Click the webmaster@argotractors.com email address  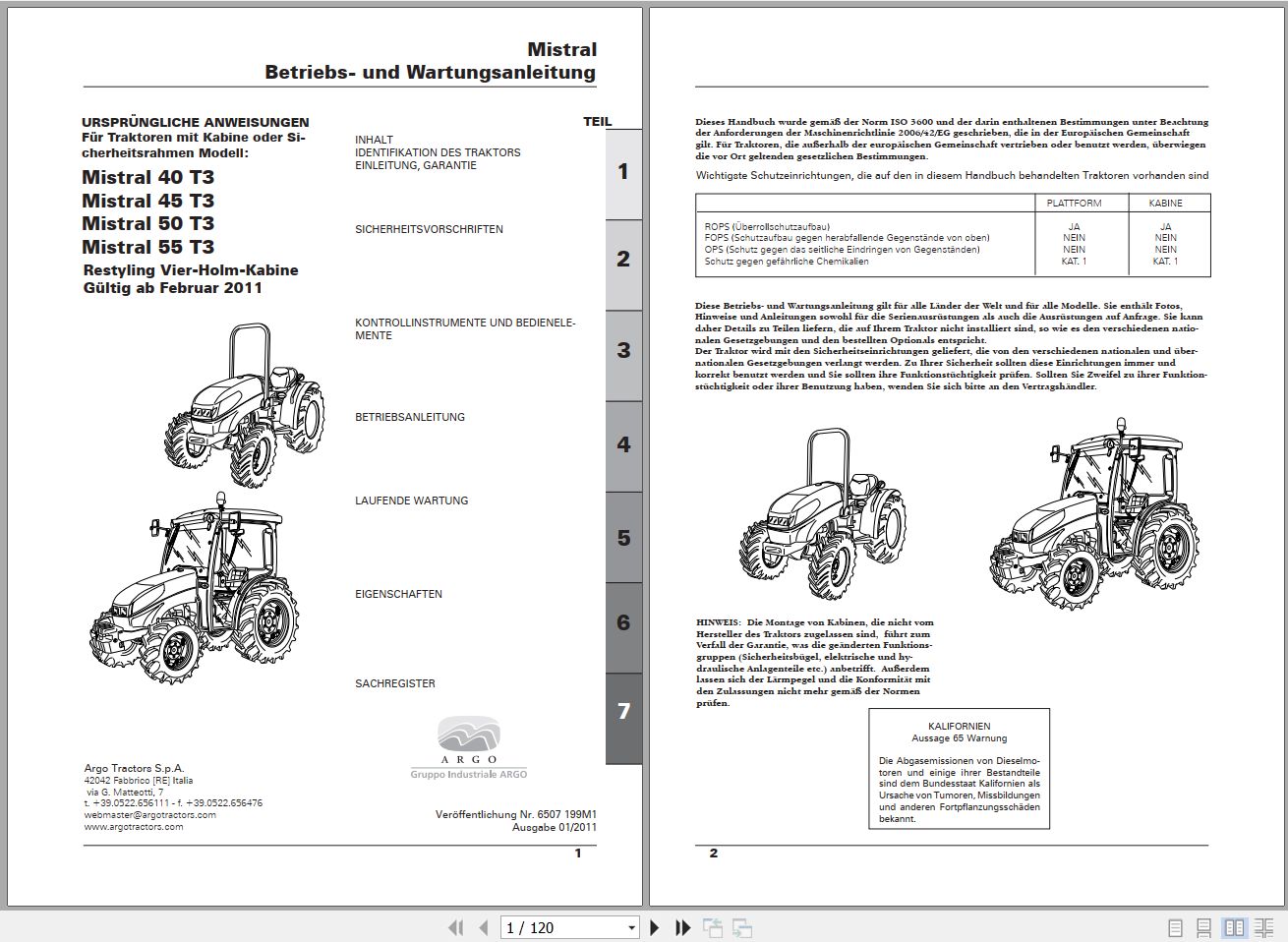pyautogui.click(x=150, y=815)
